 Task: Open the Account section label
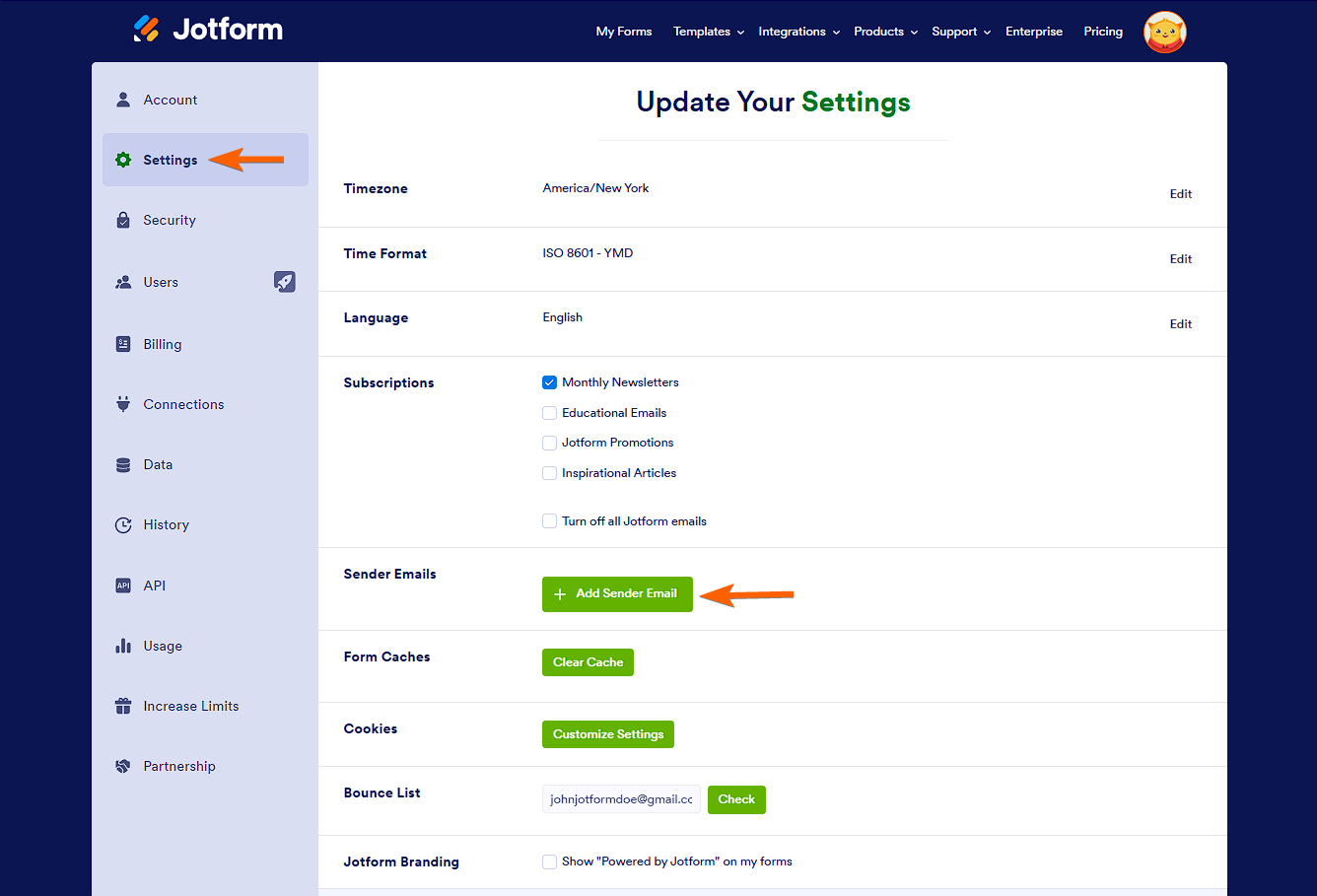point(171,100)
